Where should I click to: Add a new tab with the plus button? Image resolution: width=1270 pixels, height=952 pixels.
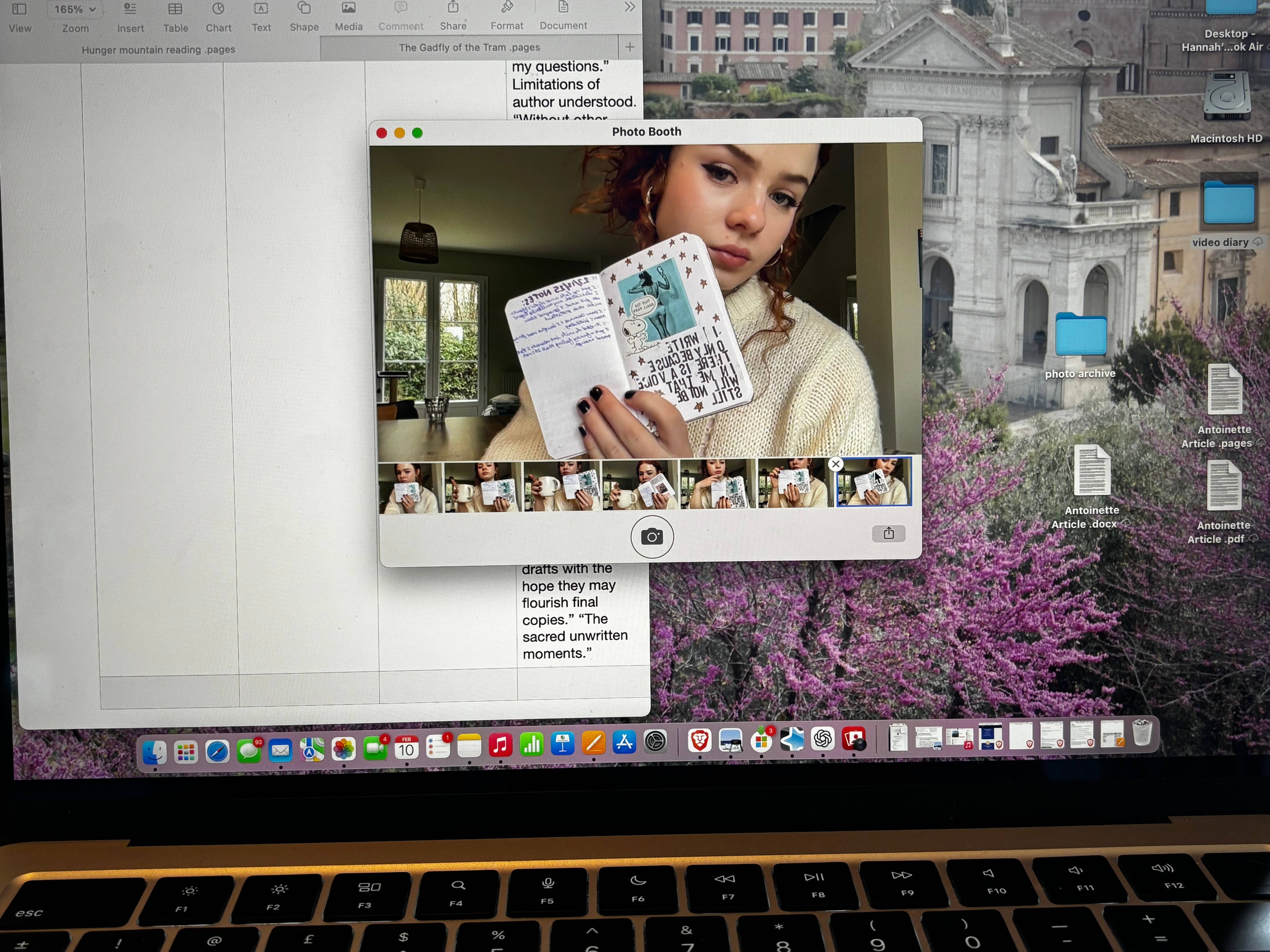click(630, 47)
